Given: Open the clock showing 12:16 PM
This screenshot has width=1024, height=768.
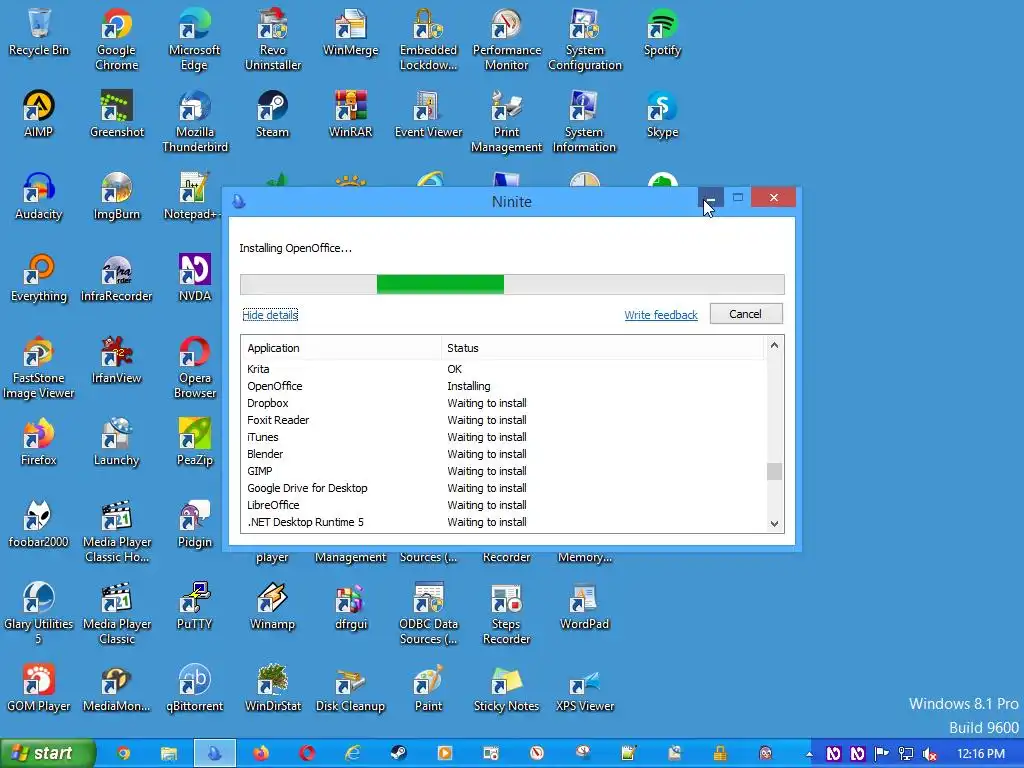Looking at the screenshot, I should [x=981, y=754].
